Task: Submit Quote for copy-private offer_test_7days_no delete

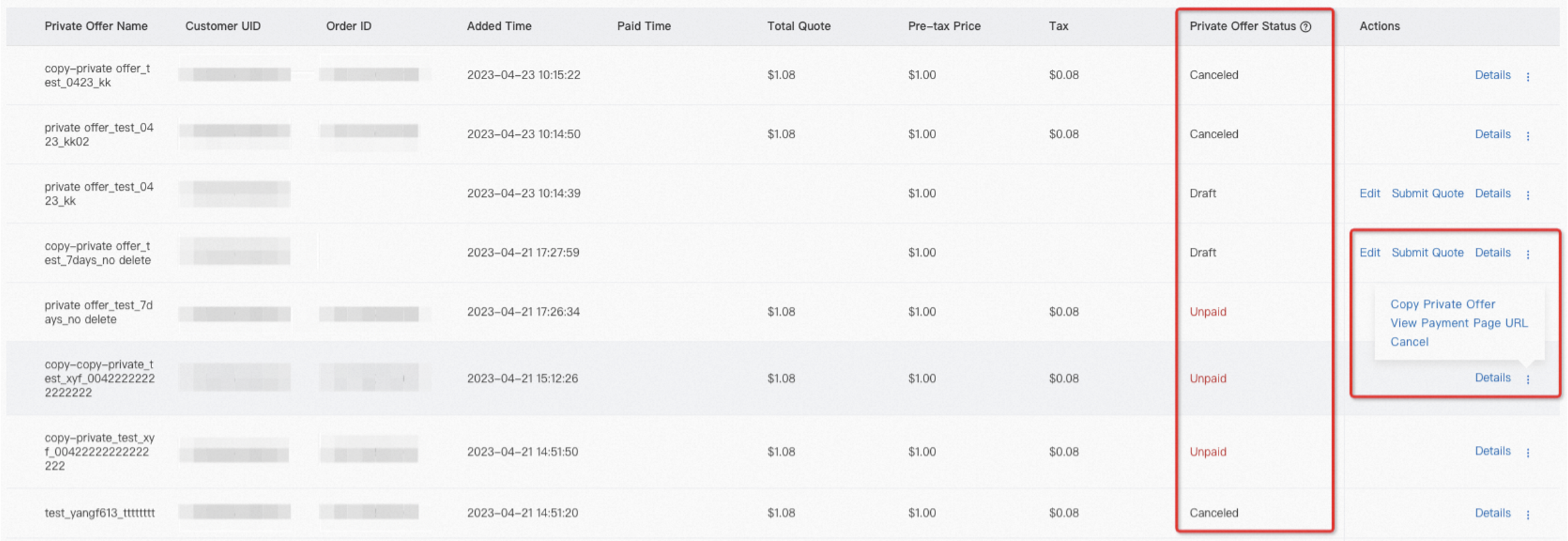Action: point(1427,253)
